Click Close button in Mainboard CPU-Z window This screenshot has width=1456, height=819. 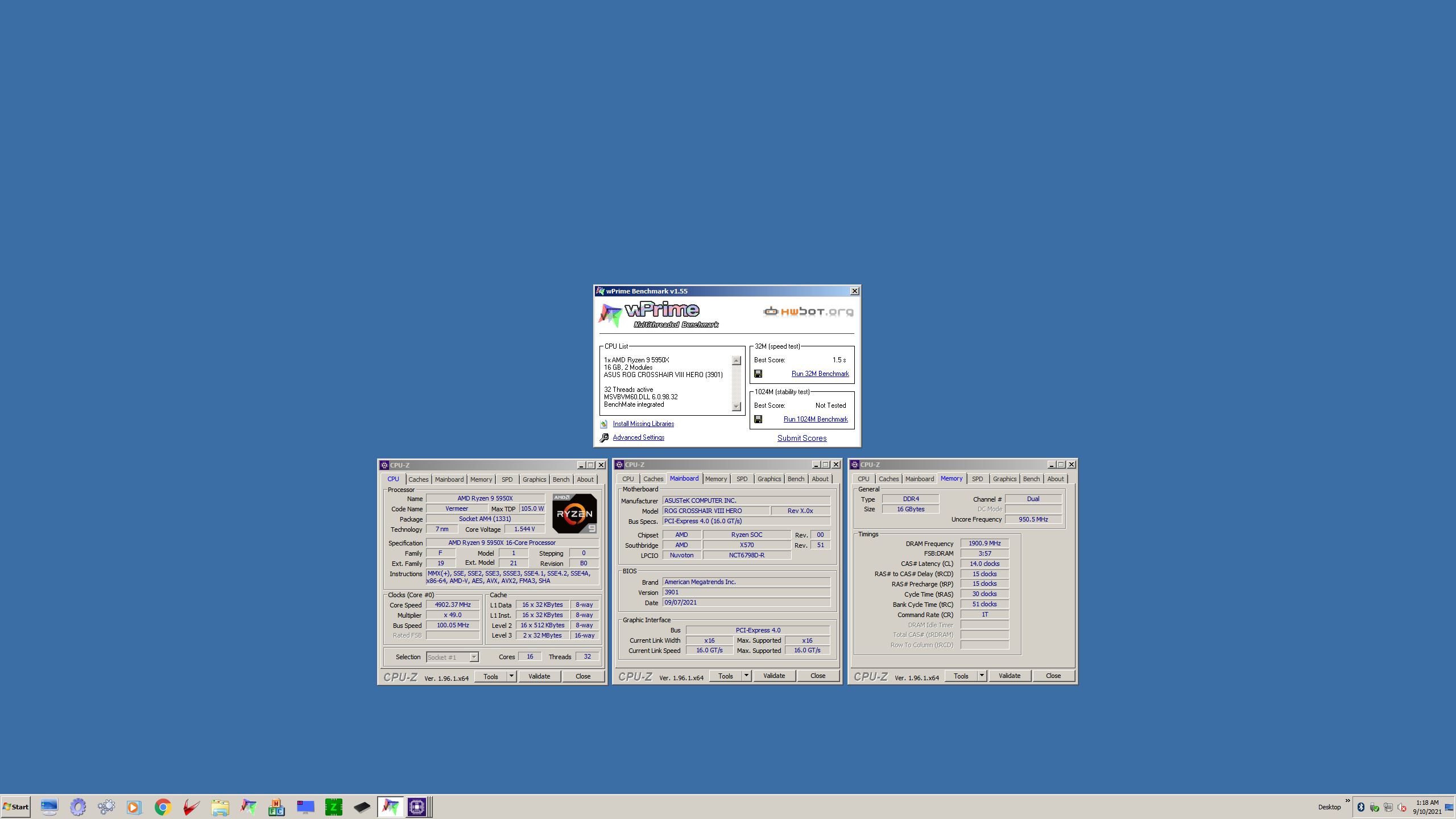818,676
